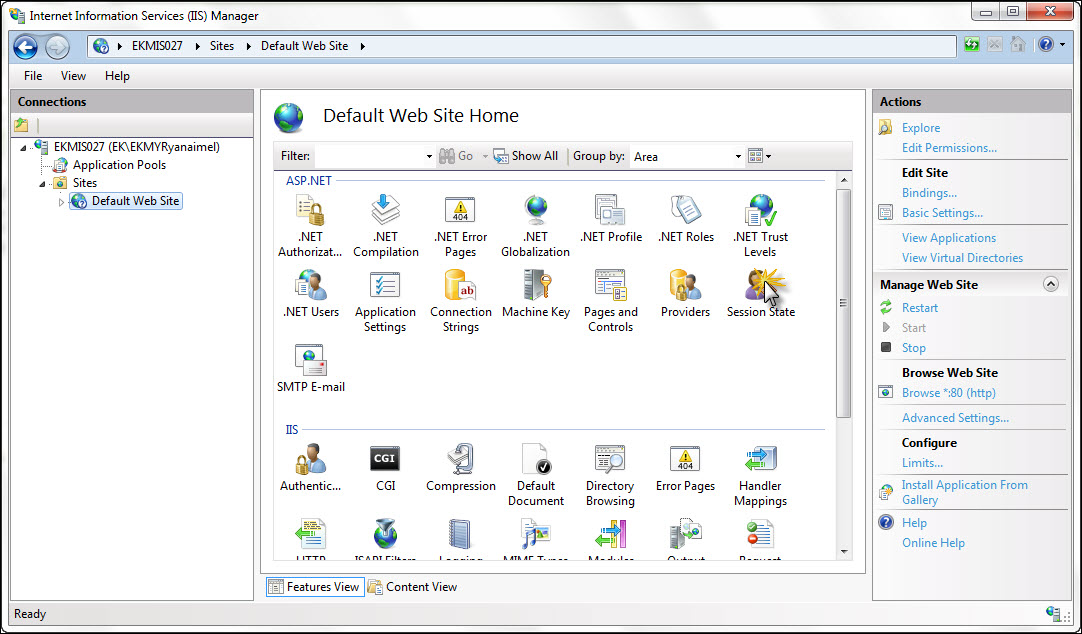
Task: Click the Go filter button
Action: [457, 156]
